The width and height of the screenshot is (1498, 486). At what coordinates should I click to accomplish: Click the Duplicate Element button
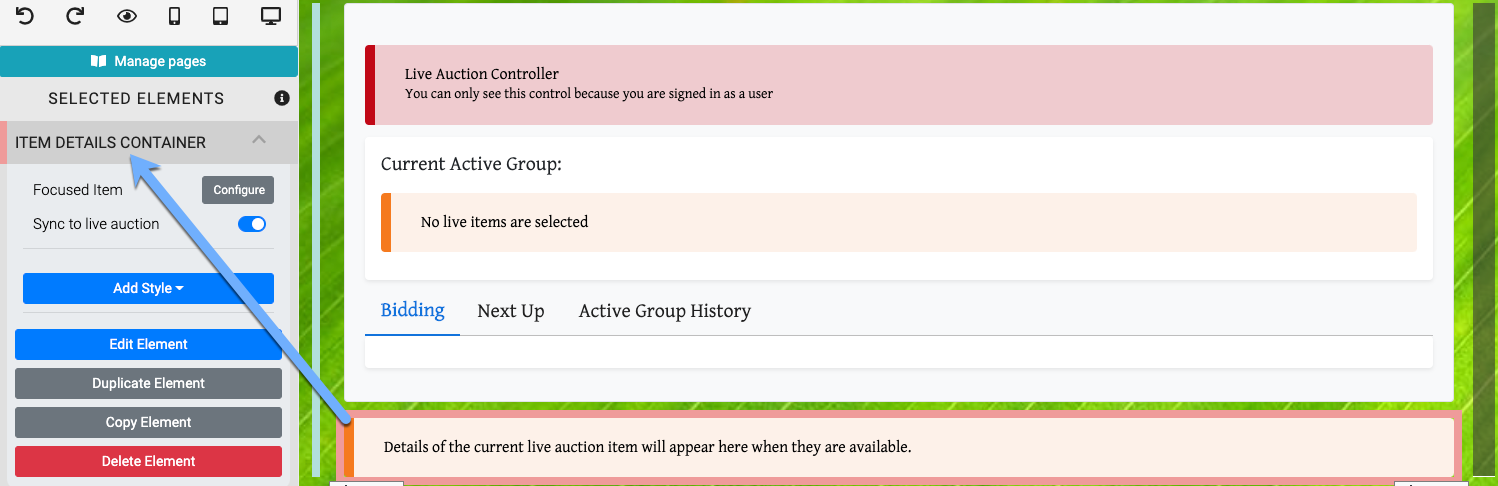pos(148,383)
